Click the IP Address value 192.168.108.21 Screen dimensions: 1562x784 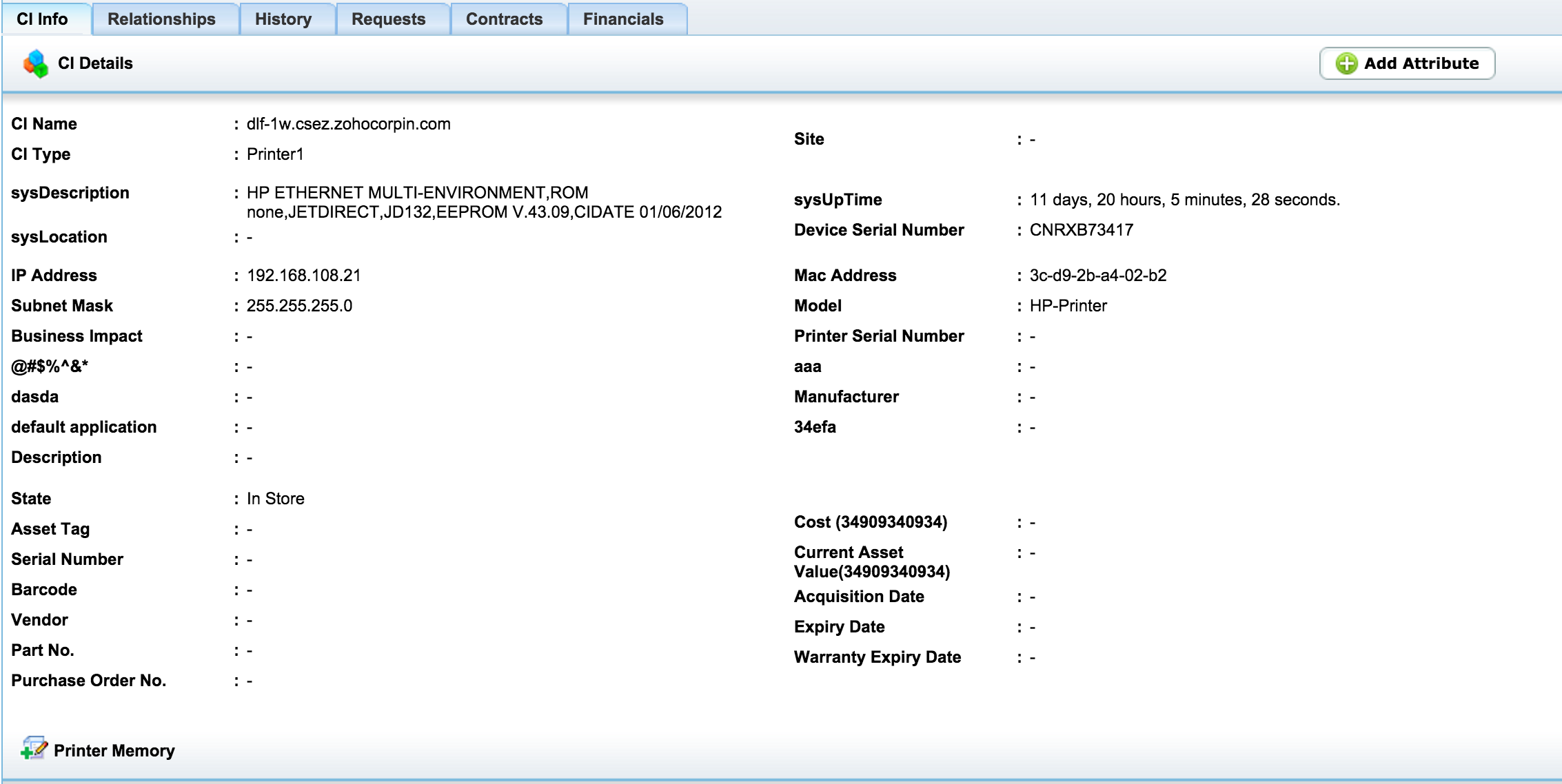tap(303, 276)
